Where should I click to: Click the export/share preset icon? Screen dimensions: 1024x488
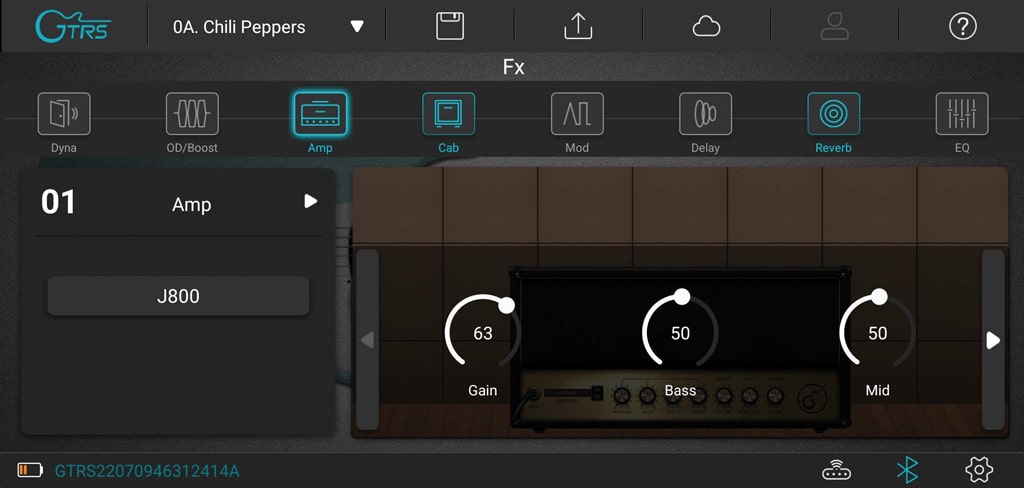tap(578, 27)
